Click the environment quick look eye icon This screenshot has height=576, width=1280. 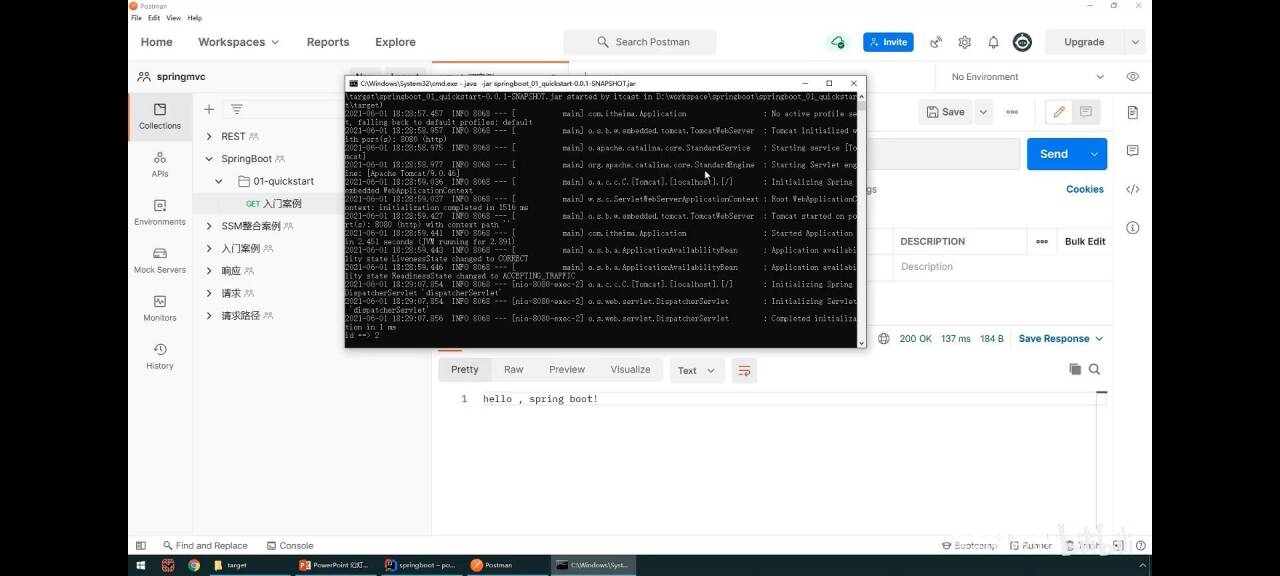tap(1132, 77)
